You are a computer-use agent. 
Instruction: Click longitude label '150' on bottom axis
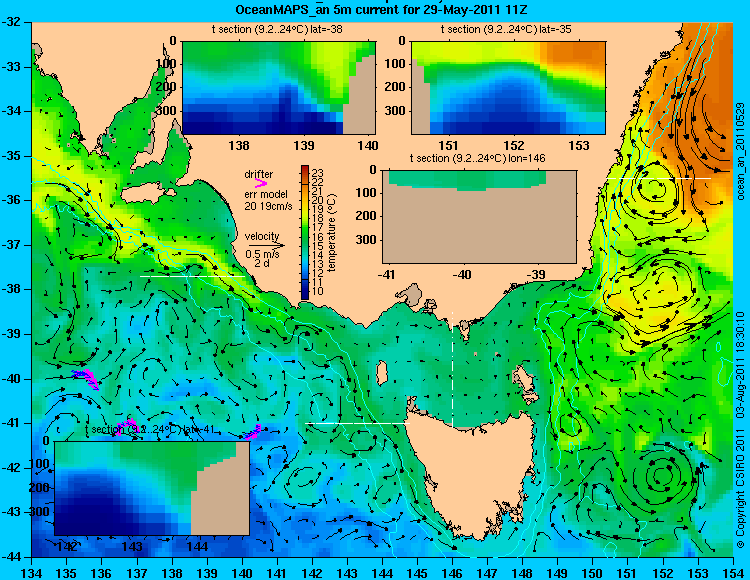point(593,573)
